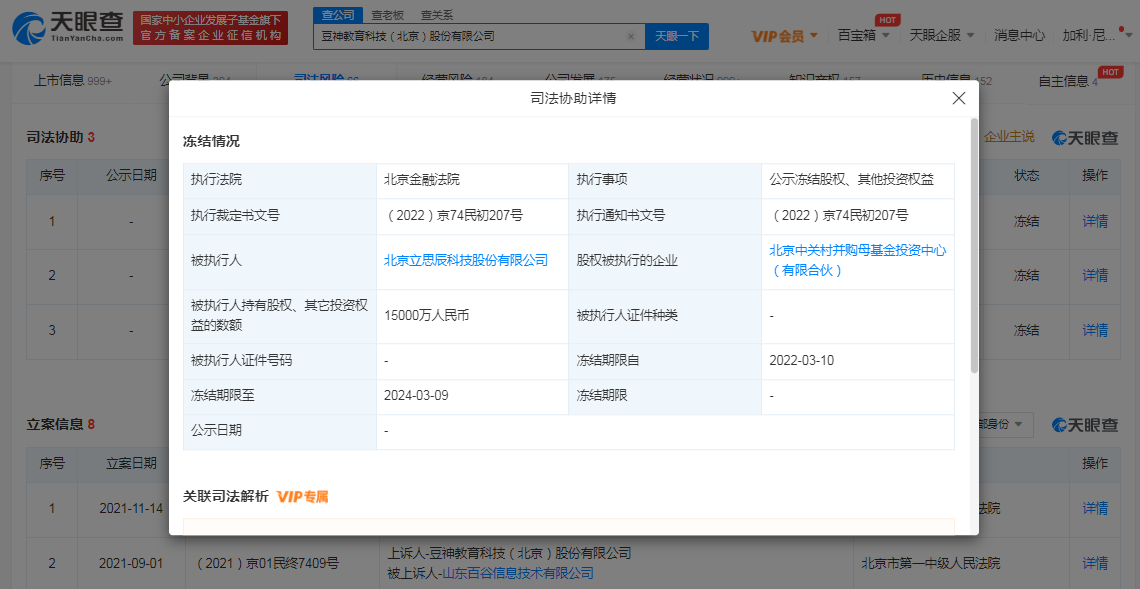This screenshot has width=1140, height=589.
Task: Click the dialog vertical scrollbar
Action: point(974,246)
